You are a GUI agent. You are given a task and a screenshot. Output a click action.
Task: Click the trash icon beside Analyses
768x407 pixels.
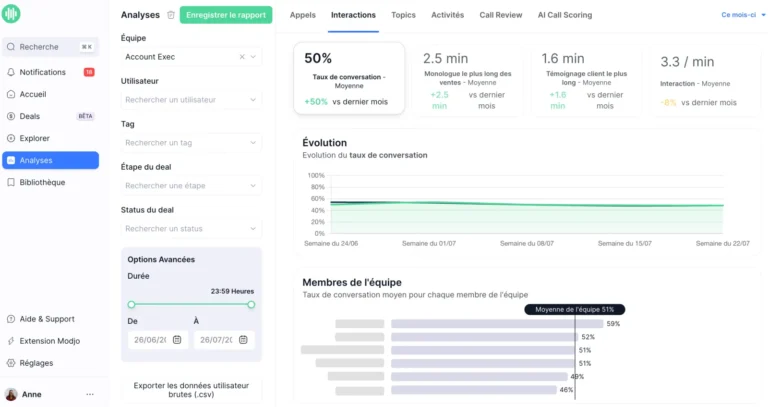click(x=170, y=15)
